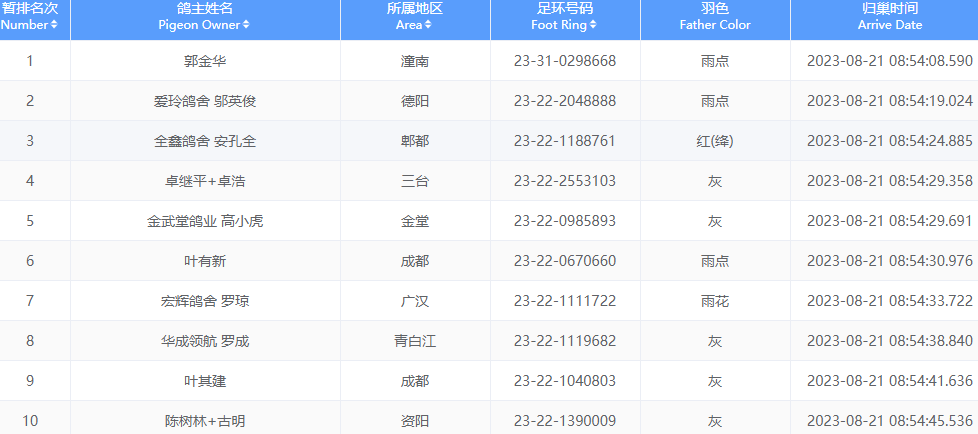Select arrive time 08:54:41.636 cell
The height and width of the screenshot is (434, 978).
(889, 381)
